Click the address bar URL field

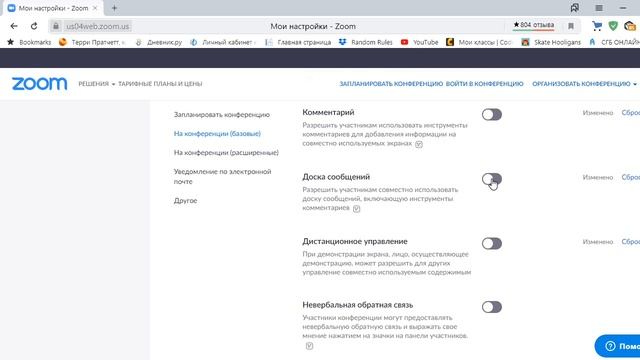98,26
